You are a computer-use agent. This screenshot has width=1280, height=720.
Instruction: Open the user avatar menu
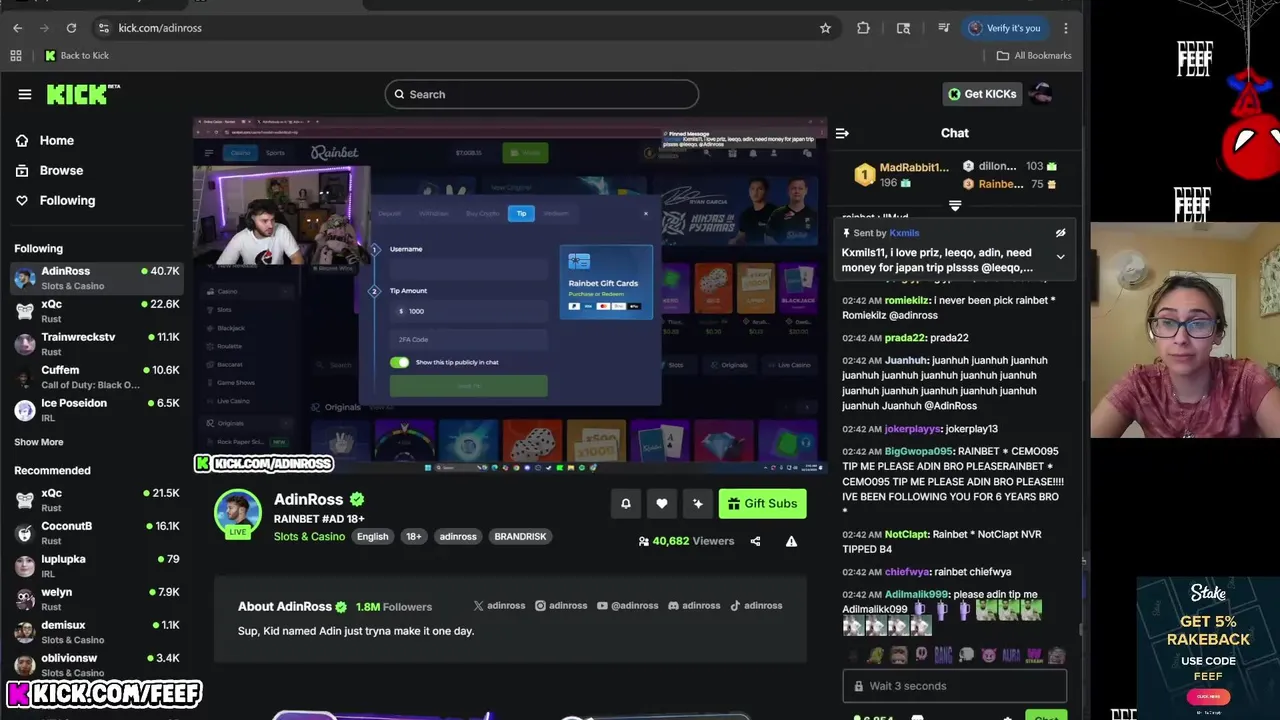tap(1041, 94)
